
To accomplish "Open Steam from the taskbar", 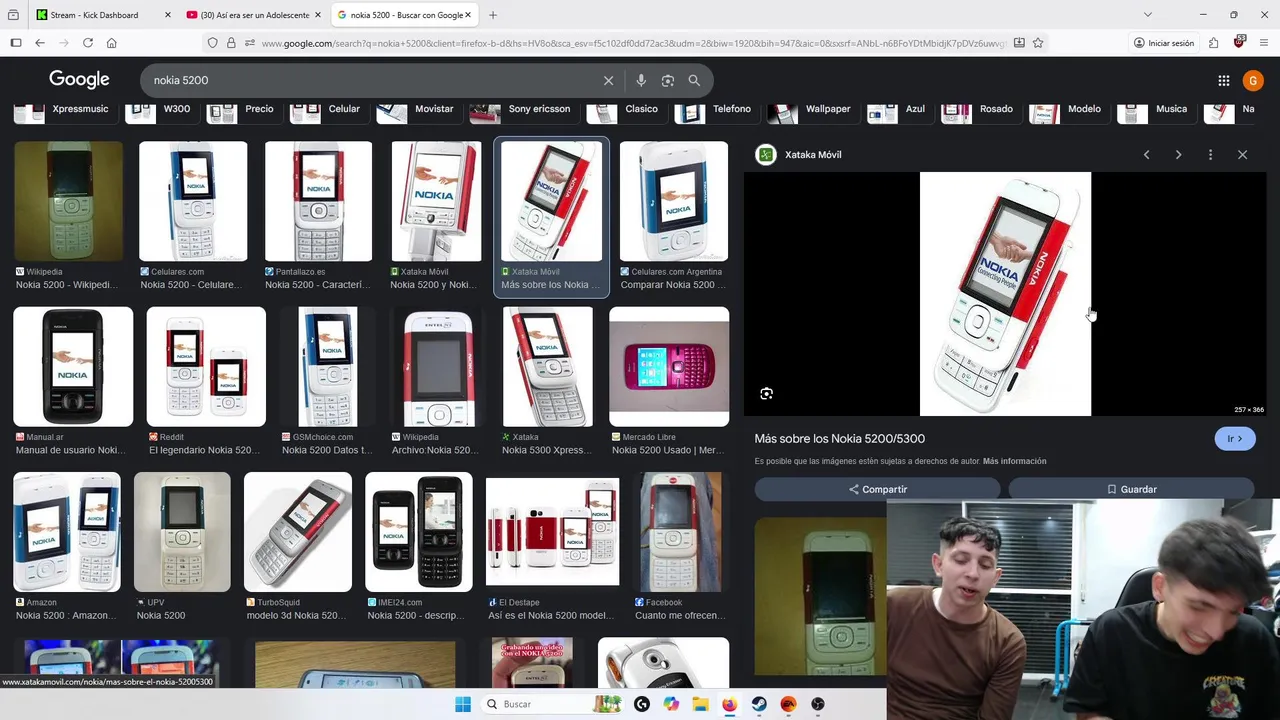I will tap(759, 704).
